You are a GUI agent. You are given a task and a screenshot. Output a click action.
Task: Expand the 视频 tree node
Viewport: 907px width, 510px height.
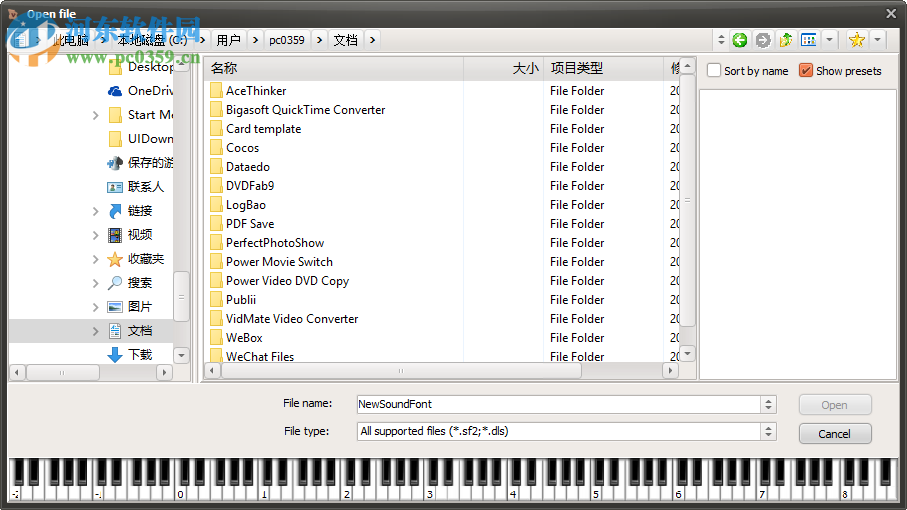click(x=95, y=235)
